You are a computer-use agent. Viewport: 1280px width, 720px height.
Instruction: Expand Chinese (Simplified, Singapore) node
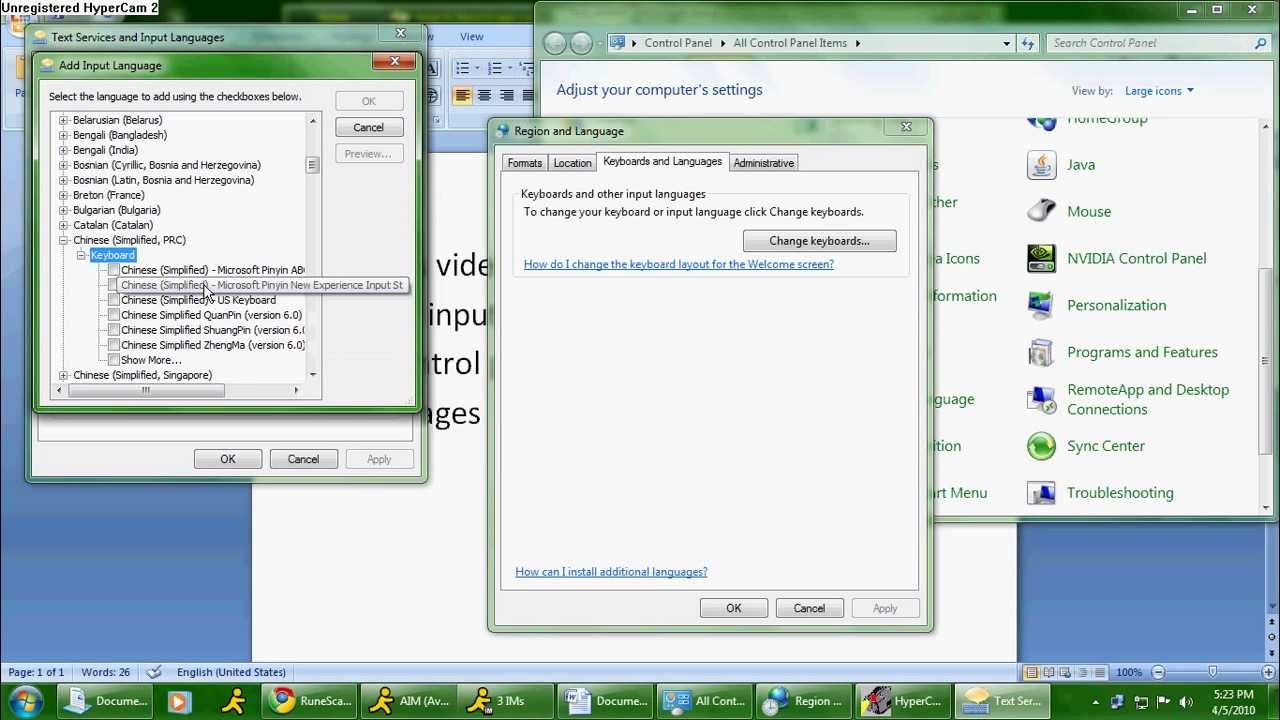point(64,375)
